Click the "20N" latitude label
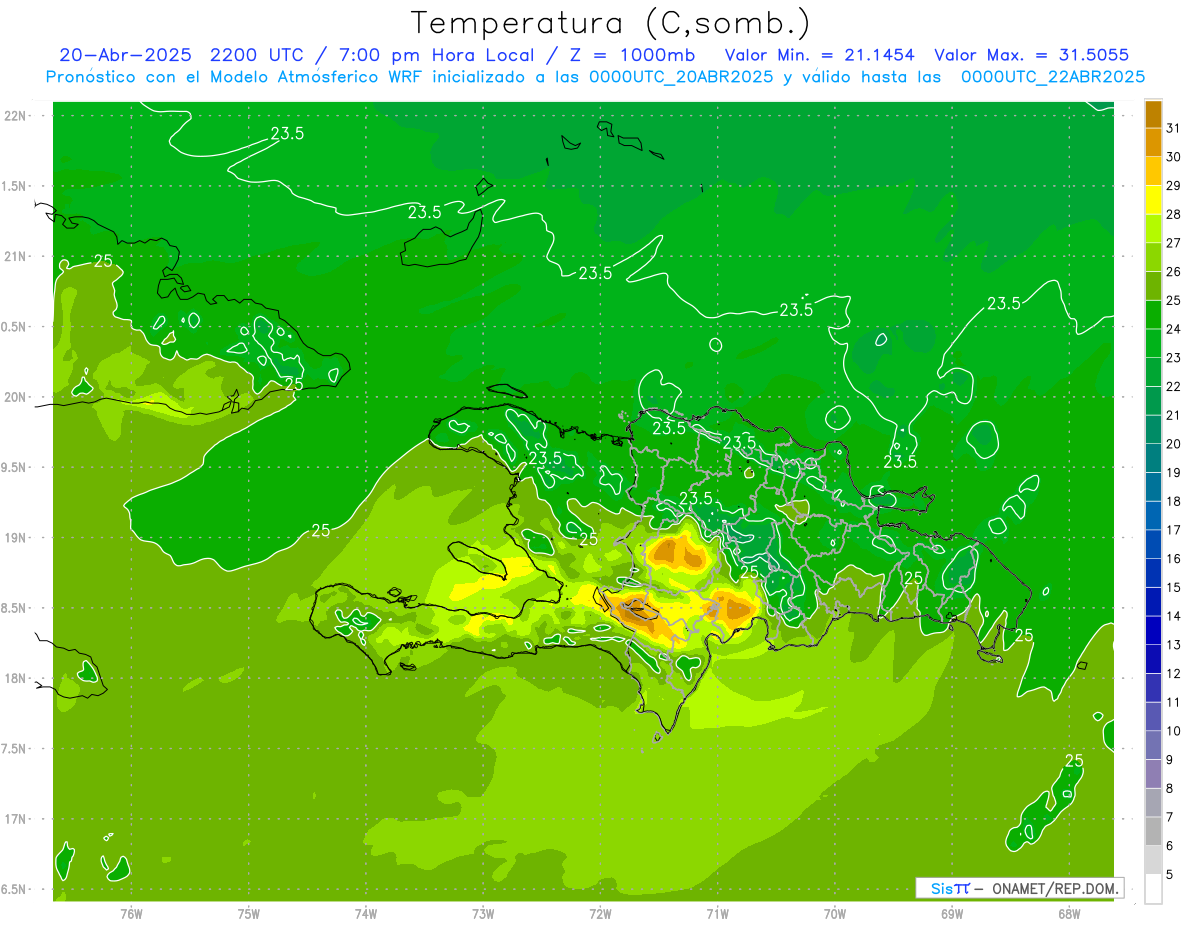 (16, 397)
